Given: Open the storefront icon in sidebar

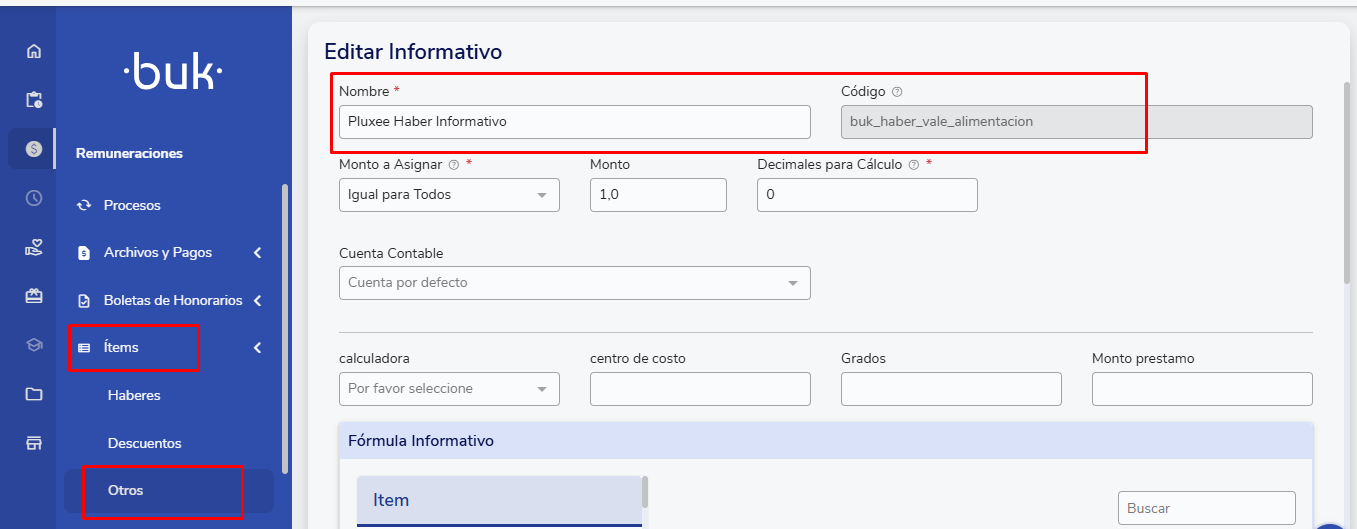Looking at the screenshot, I should point(34,443).
